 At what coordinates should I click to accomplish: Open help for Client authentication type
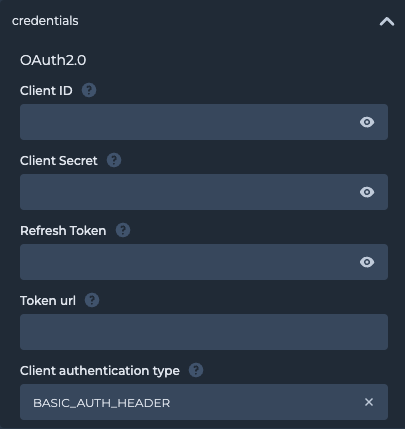tap(196, 370)
